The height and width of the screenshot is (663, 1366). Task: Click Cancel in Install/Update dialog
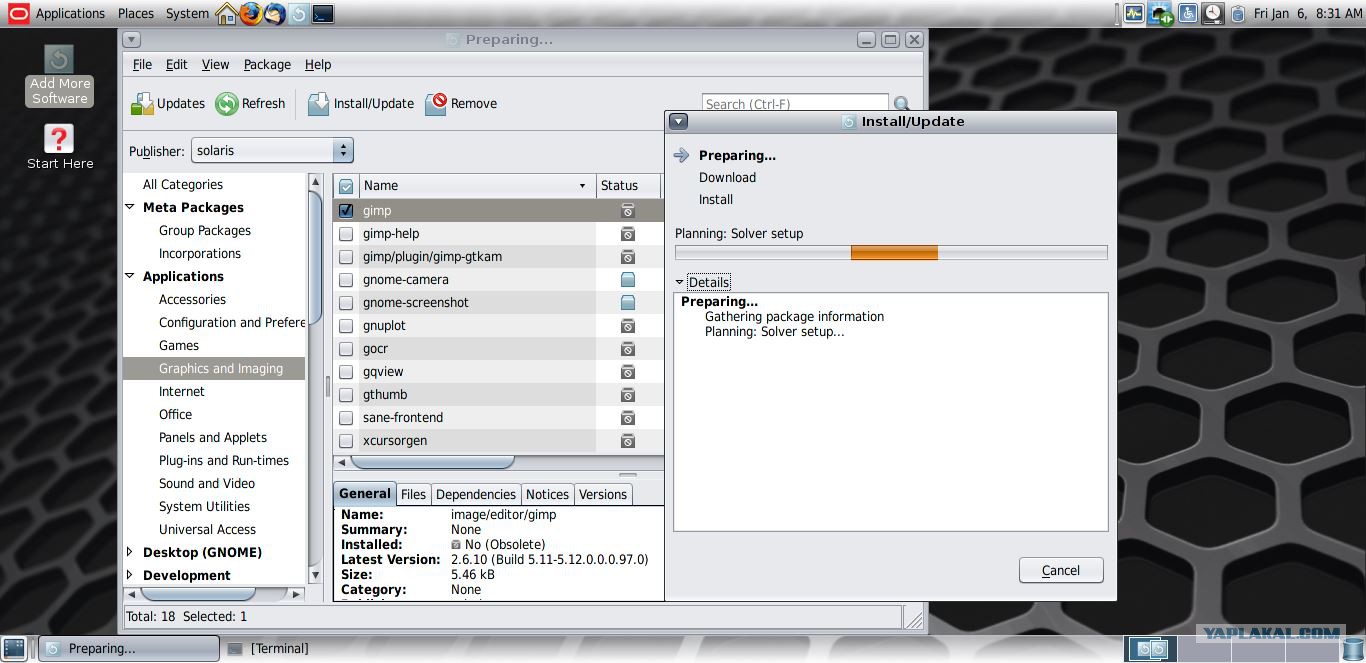pos(1061,570)
